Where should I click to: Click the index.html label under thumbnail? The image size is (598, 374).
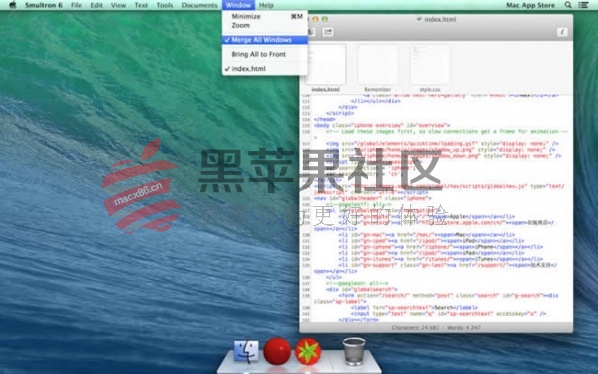click(325, 90)
